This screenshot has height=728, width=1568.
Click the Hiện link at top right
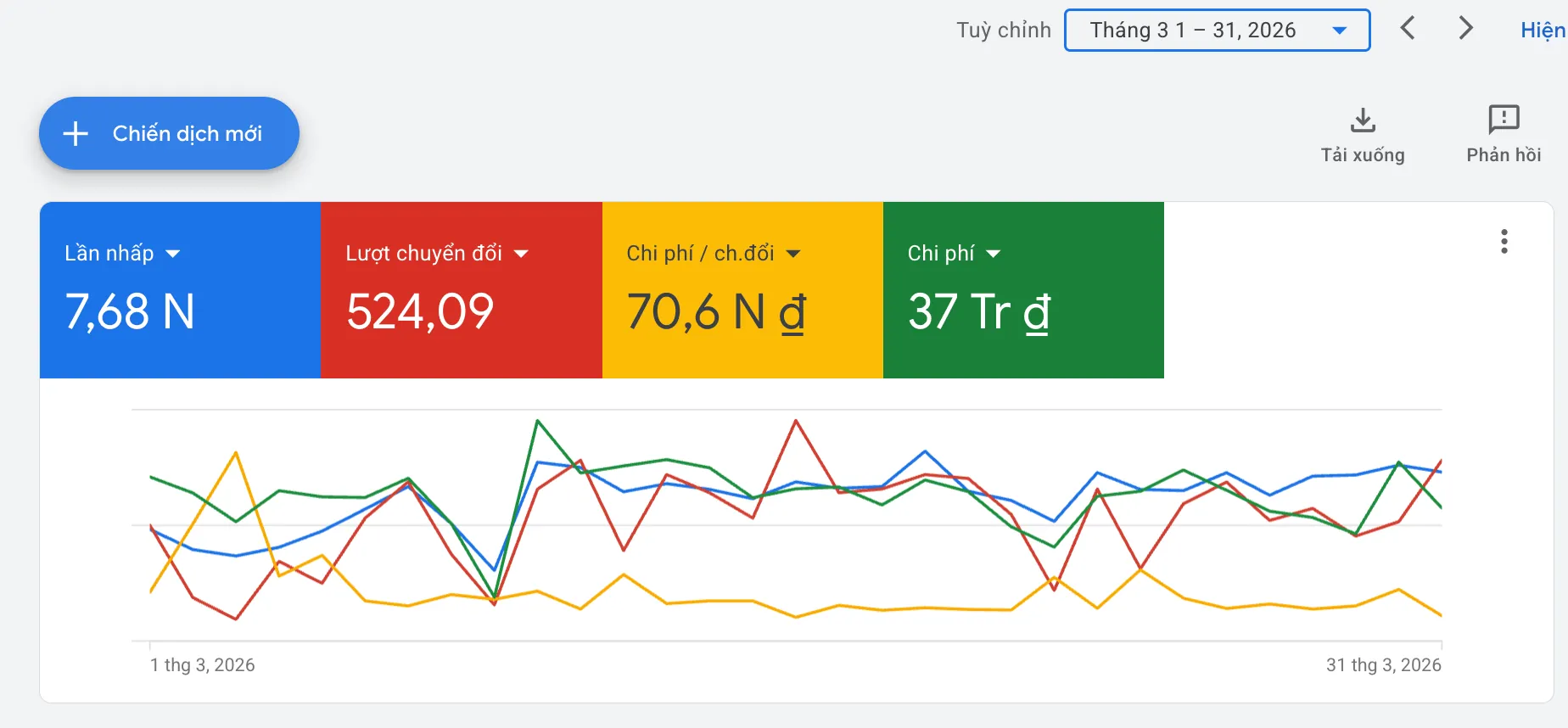click(1543, 31)
